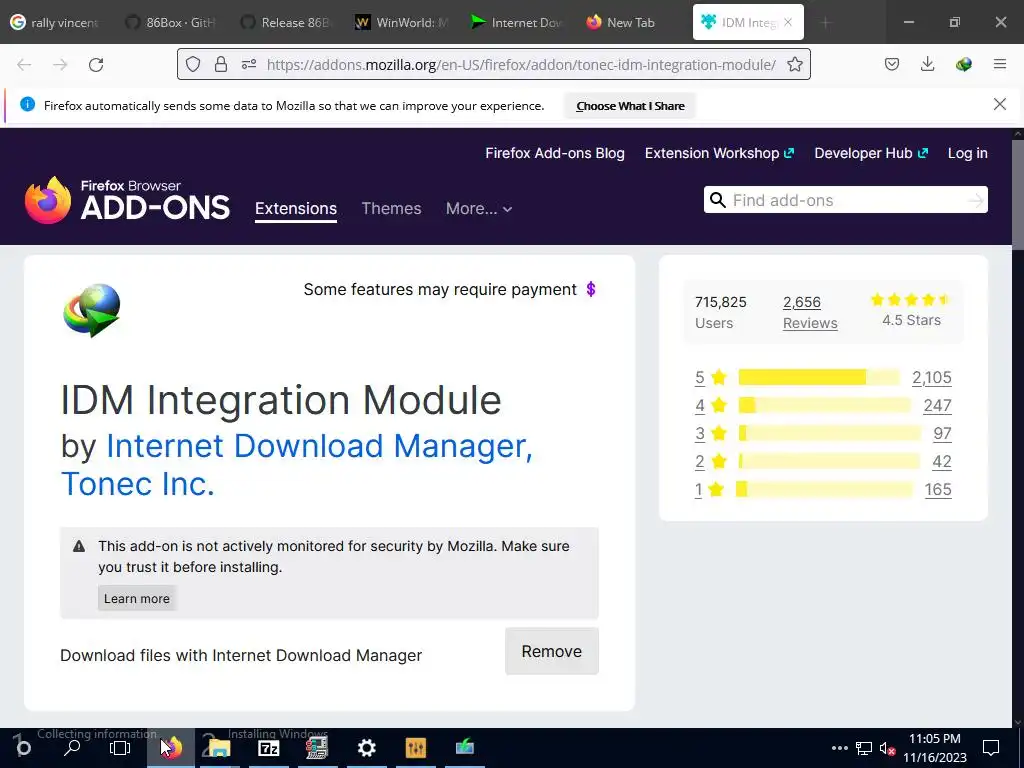Viewport: 1024px width, 768px height.
Task: Open a new browser tab
Action: pyautogui.click(x=825, y=23)
